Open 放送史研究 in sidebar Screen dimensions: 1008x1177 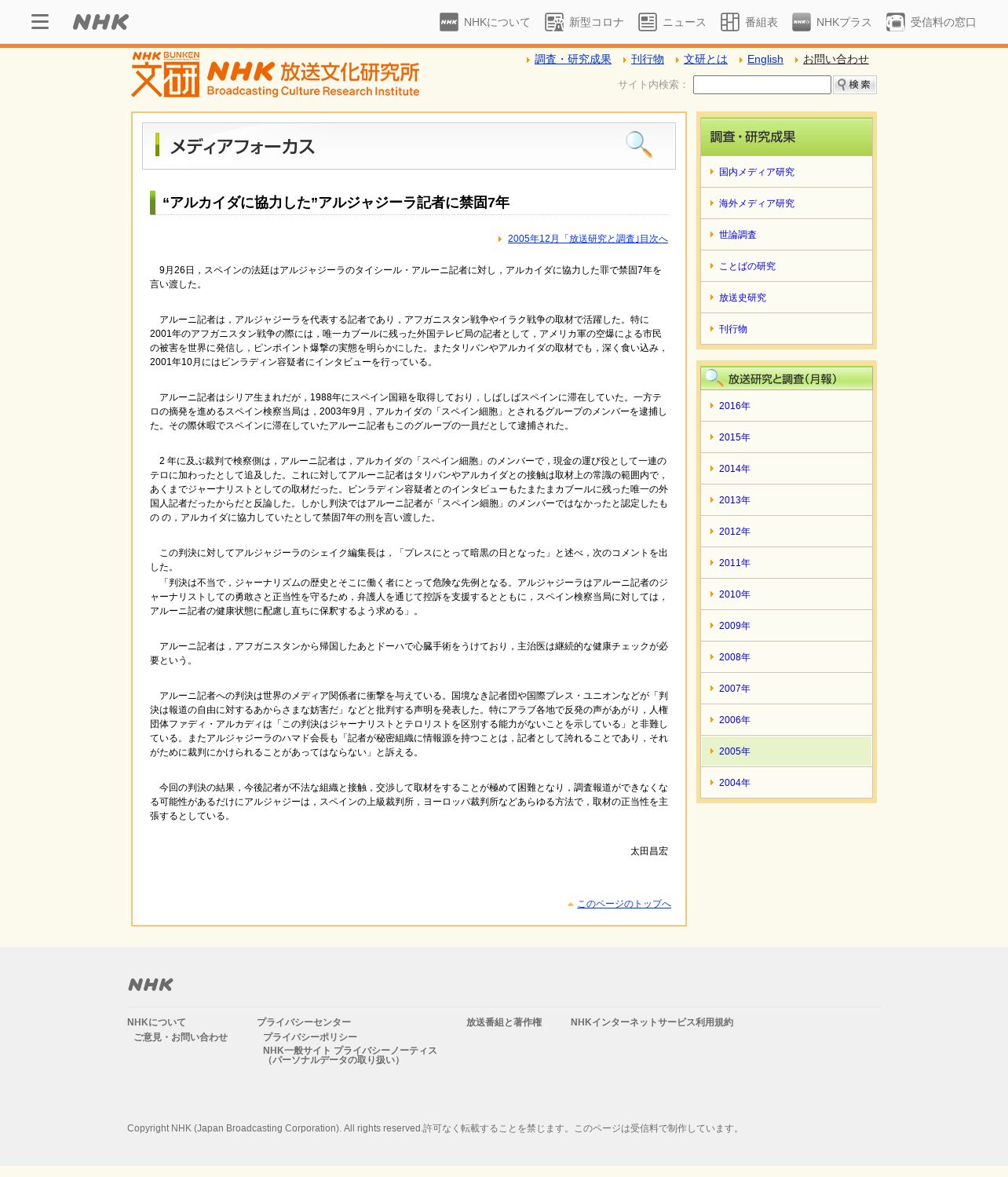point(787,298)
